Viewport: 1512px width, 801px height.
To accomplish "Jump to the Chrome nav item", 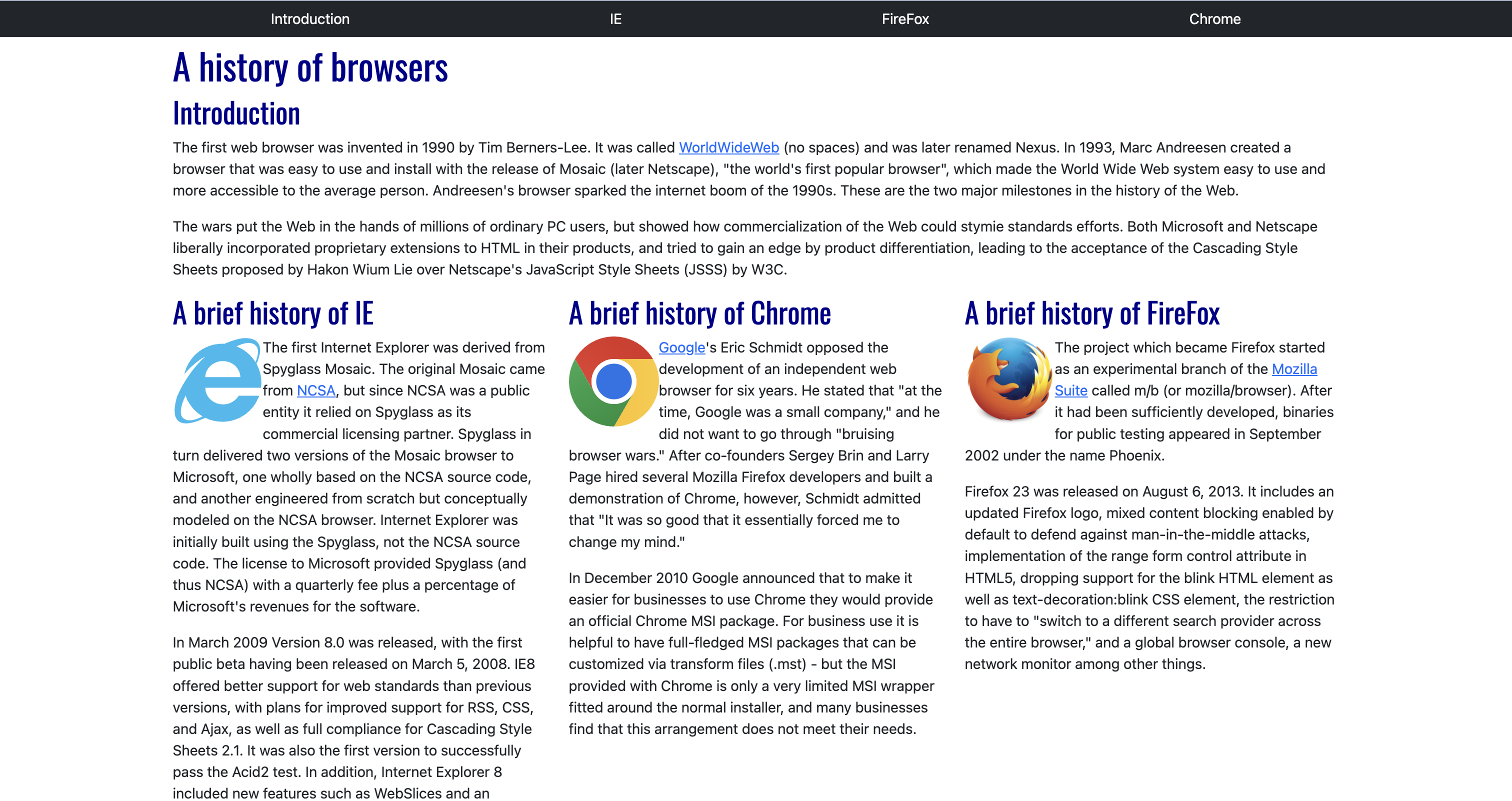I will click(1214, 19).
